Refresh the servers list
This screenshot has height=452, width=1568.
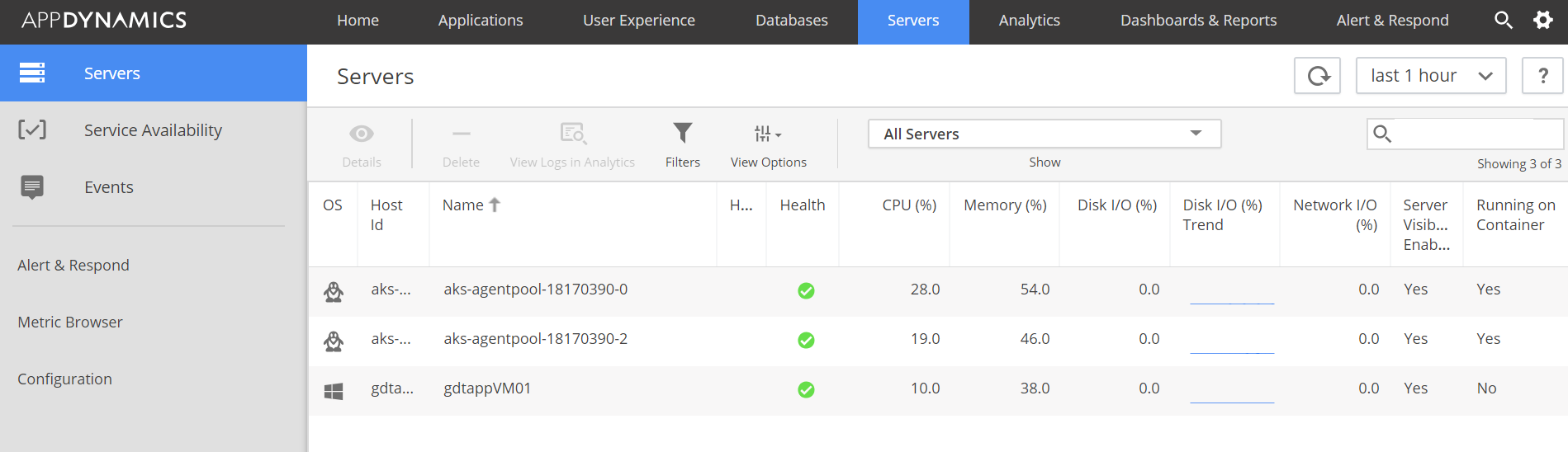click(1317, 76)
